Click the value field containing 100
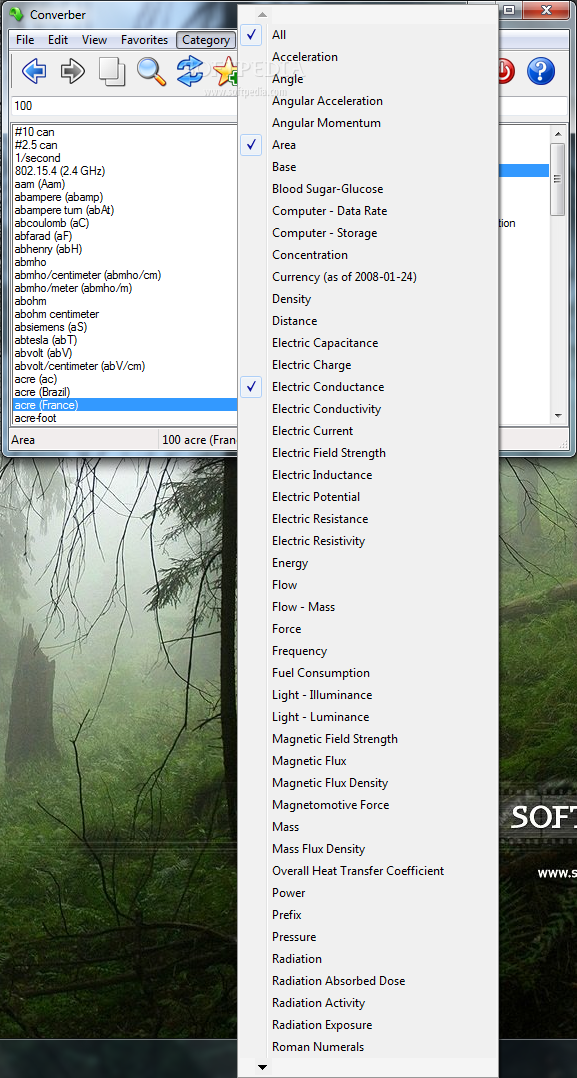This screenshot has height=1078, width=577. 124,107
